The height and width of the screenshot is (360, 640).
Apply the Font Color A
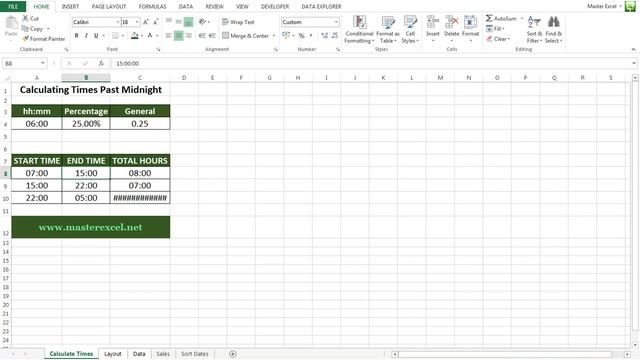pos(150,36)
